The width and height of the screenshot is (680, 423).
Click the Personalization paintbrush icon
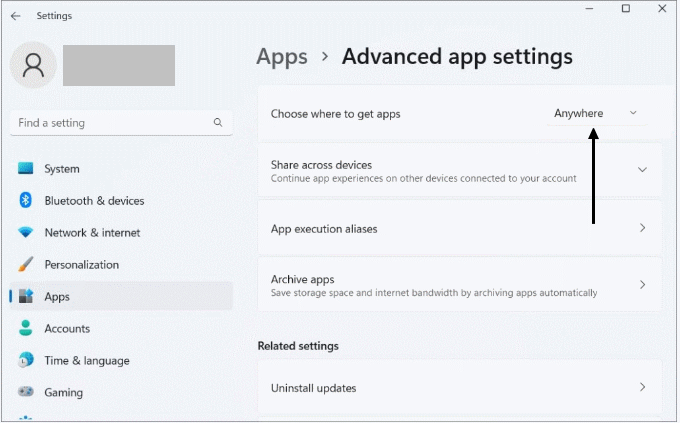tap(26, 265)
